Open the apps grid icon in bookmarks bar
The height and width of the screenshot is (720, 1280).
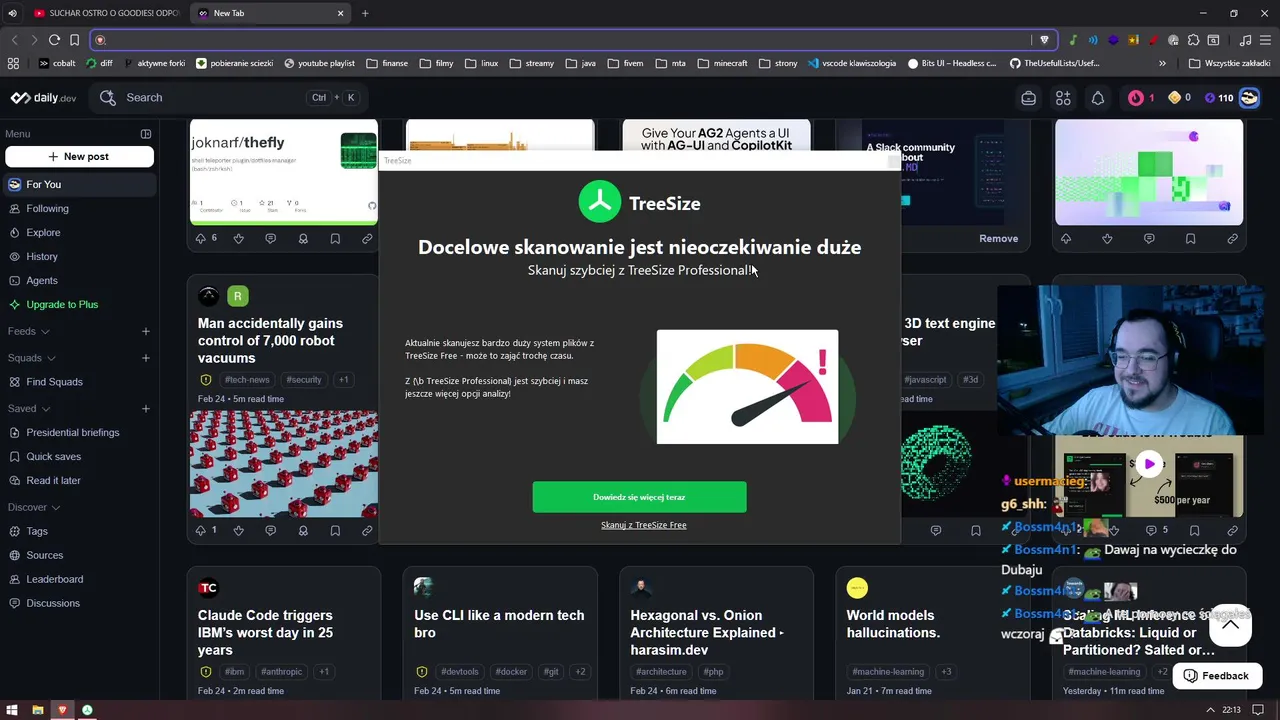pyautogui.click(x=13, y=63)
